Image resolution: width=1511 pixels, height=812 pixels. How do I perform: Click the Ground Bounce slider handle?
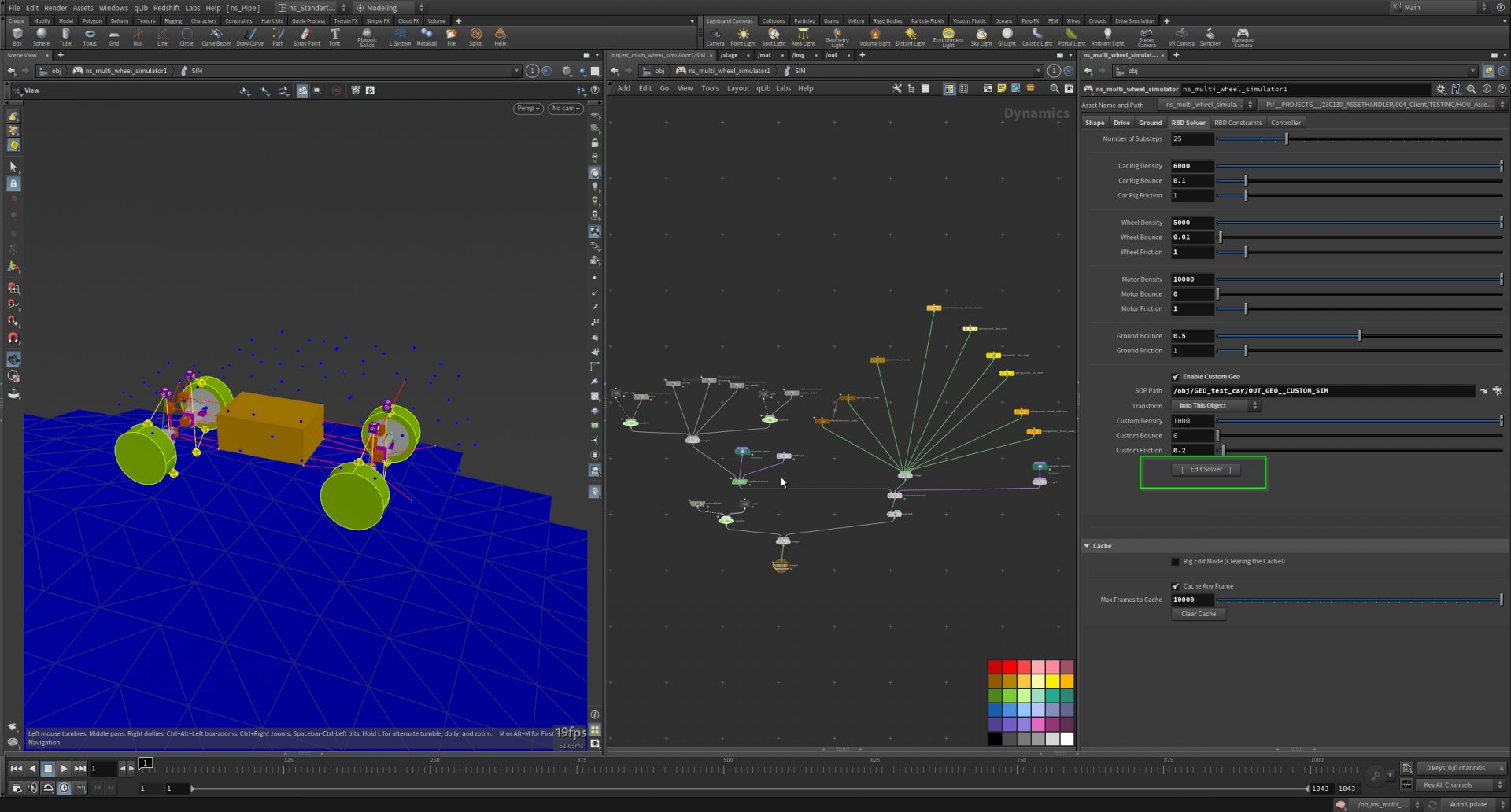(1359, 336)
